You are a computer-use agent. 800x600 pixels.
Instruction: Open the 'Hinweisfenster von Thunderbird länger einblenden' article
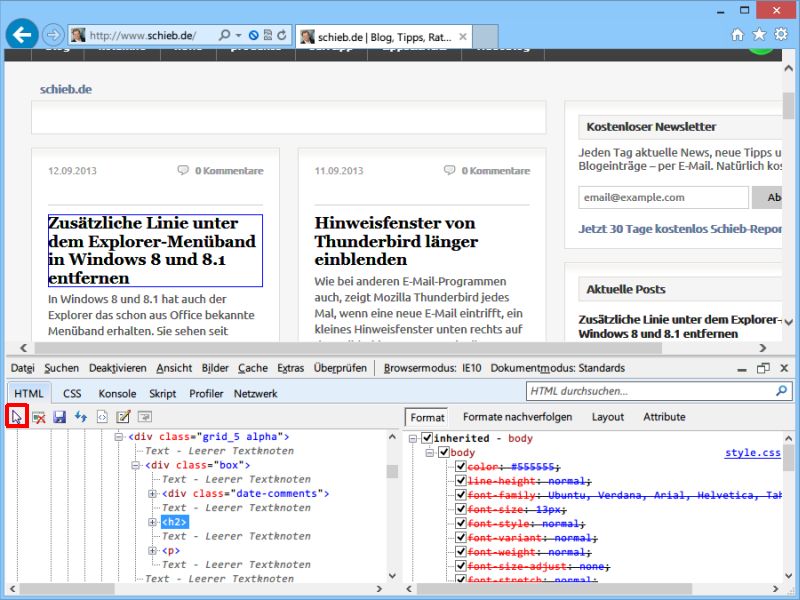pos(396,241)
